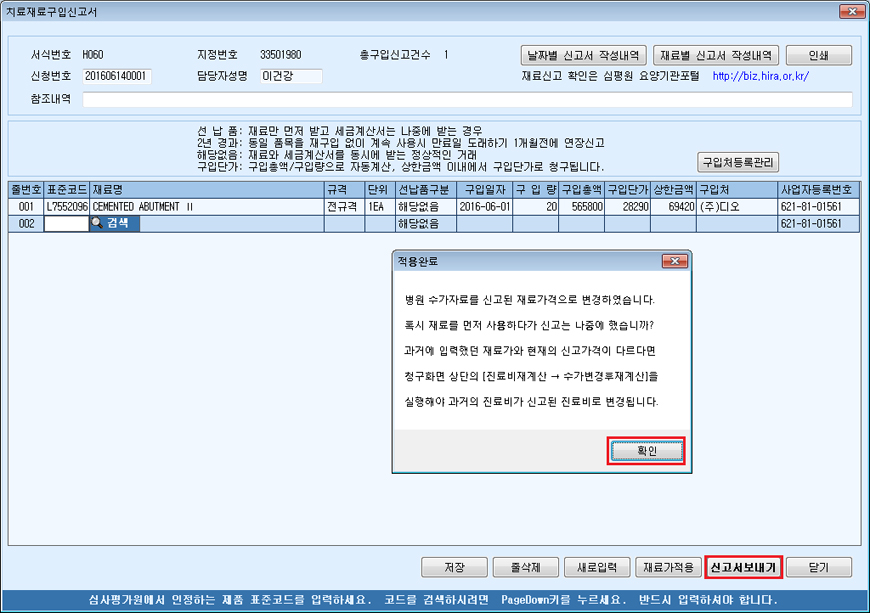Click the 검색 magnifier icon in row 002

tap(98, 224)
